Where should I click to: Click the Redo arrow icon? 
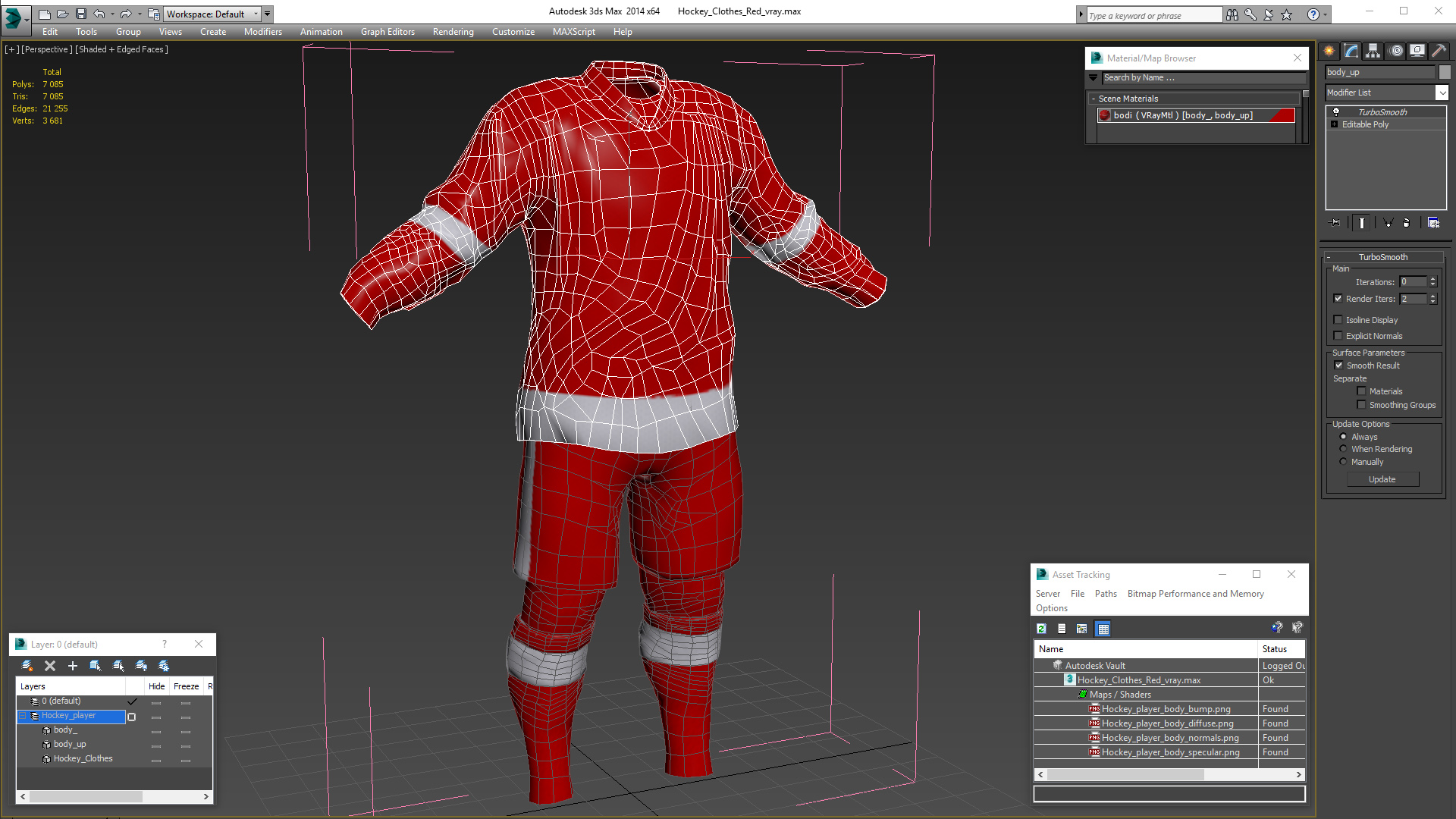(x=126, y=14)
